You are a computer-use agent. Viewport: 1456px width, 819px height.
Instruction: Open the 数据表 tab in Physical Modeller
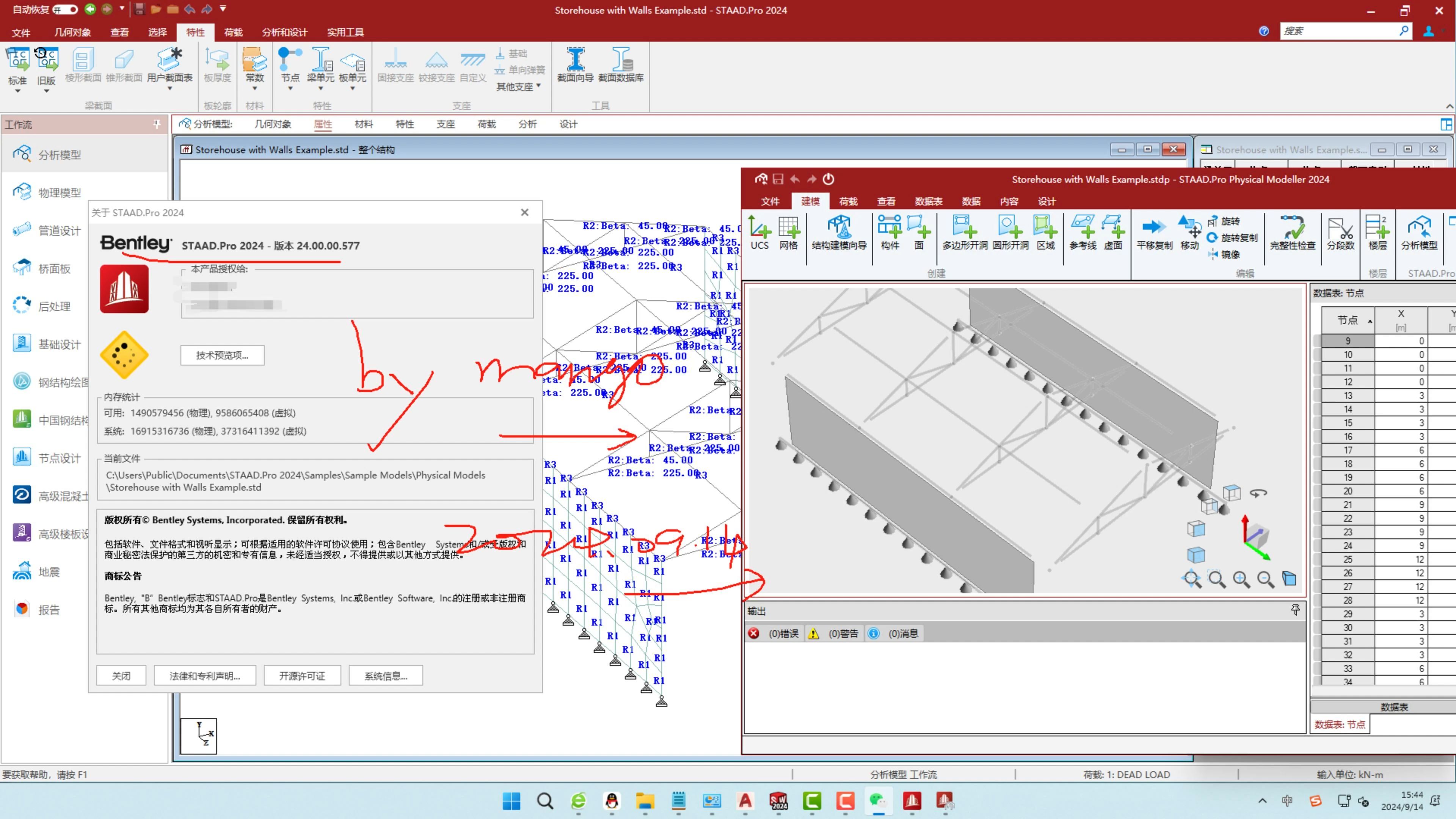tap(928, 201)
